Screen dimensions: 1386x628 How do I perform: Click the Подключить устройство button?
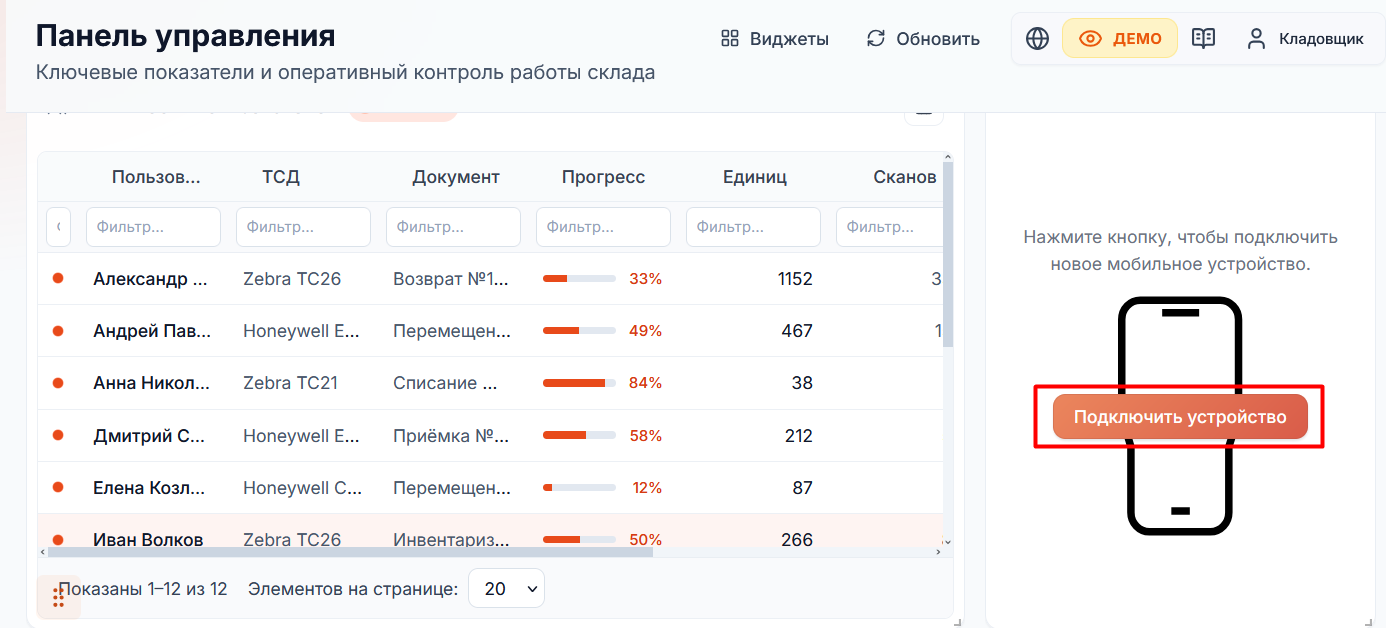1180,417
